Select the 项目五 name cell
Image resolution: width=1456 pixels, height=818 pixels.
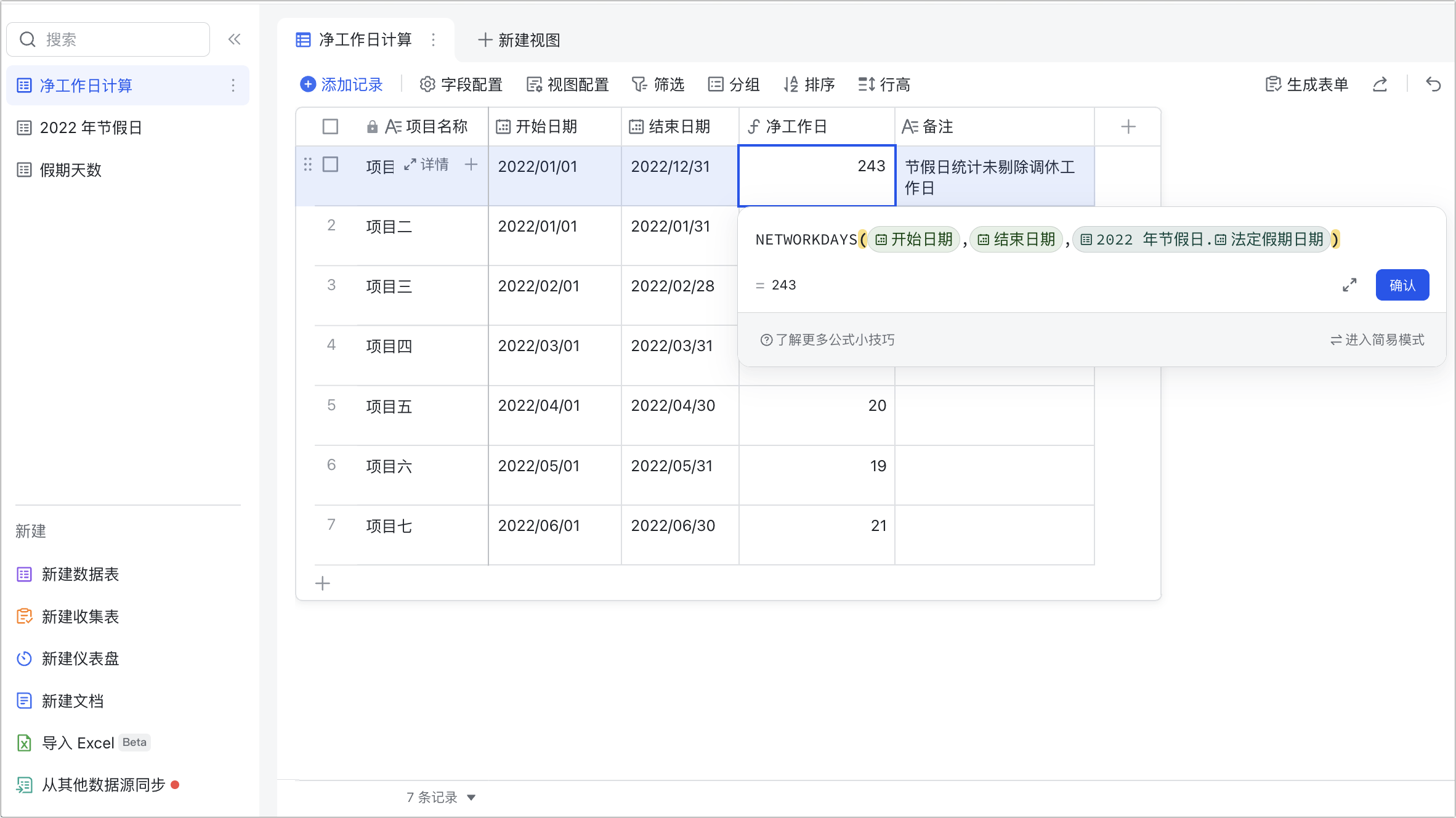point(423,415)
